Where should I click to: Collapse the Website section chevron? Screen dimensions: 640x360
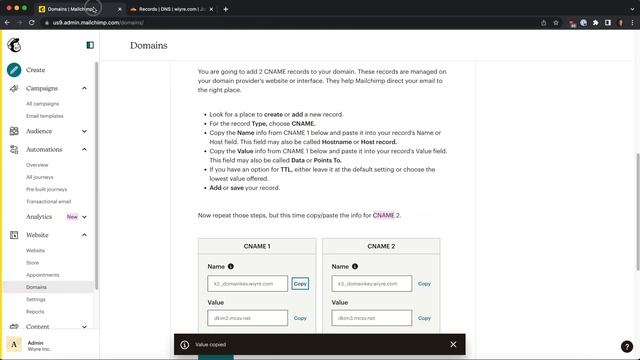pyautogui.click(x=84, y=235)
